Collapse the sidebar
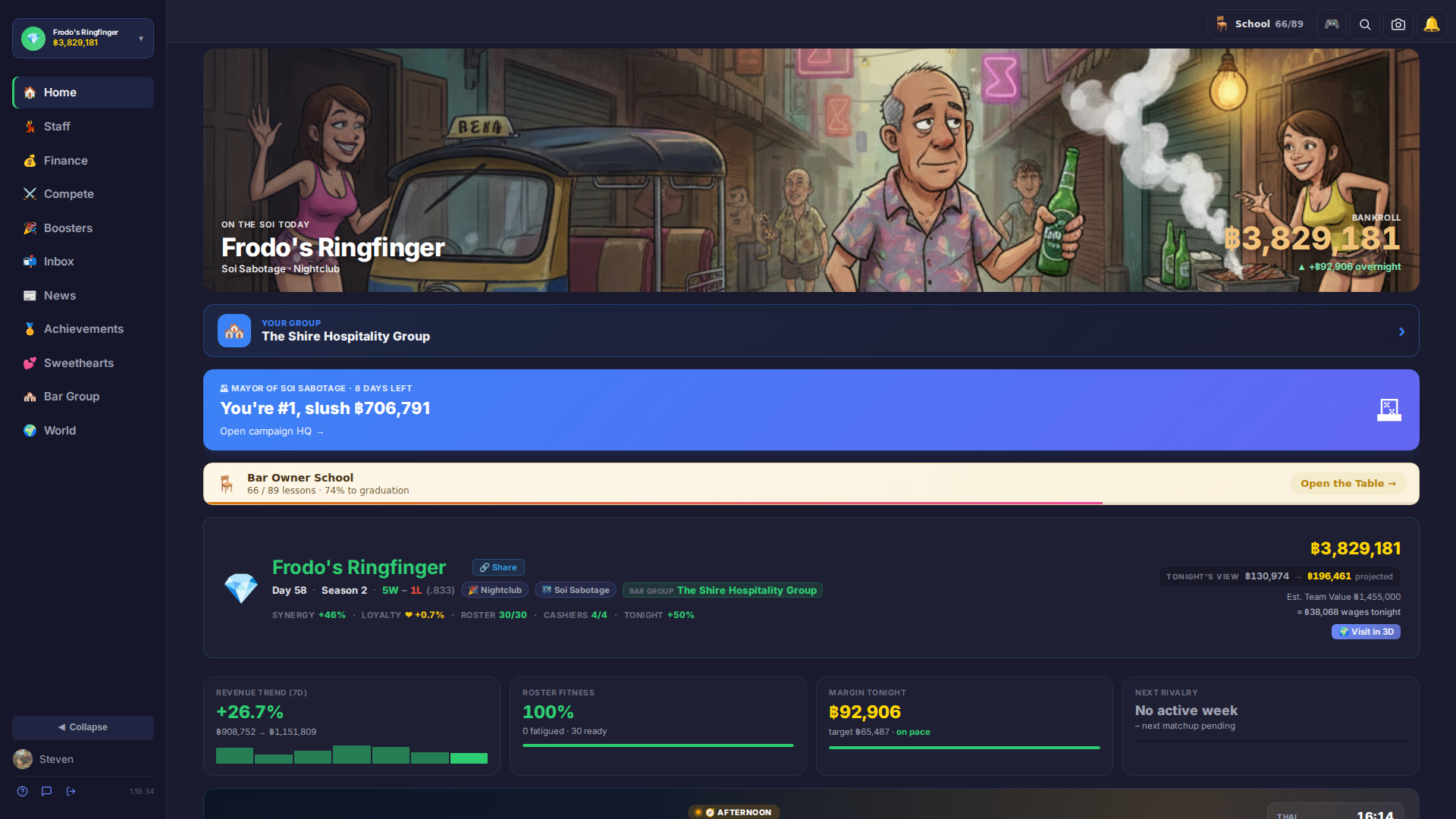1456x819 pixels. pos(83,727)
